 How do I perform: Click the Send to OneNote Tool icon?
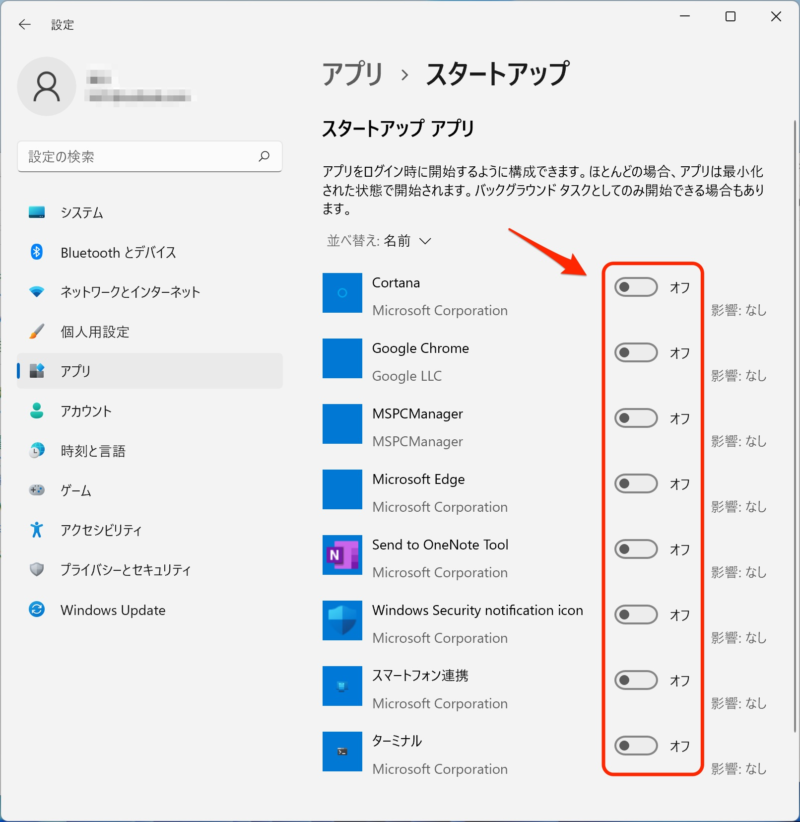pyautogui.click(x=342, y=555)
